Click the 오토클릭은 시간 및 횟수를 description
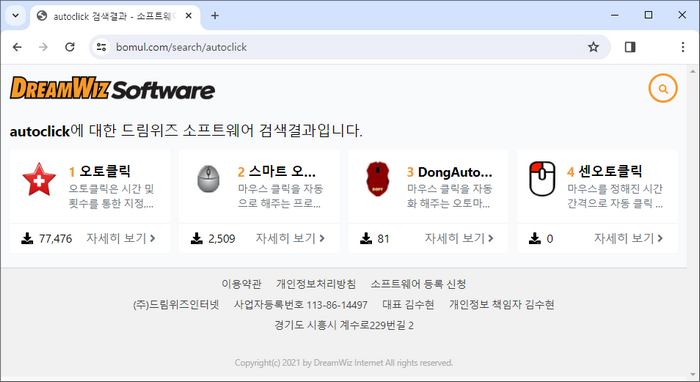Image resolution: width=700 pixels, height=382 pixels. point(111,196)
